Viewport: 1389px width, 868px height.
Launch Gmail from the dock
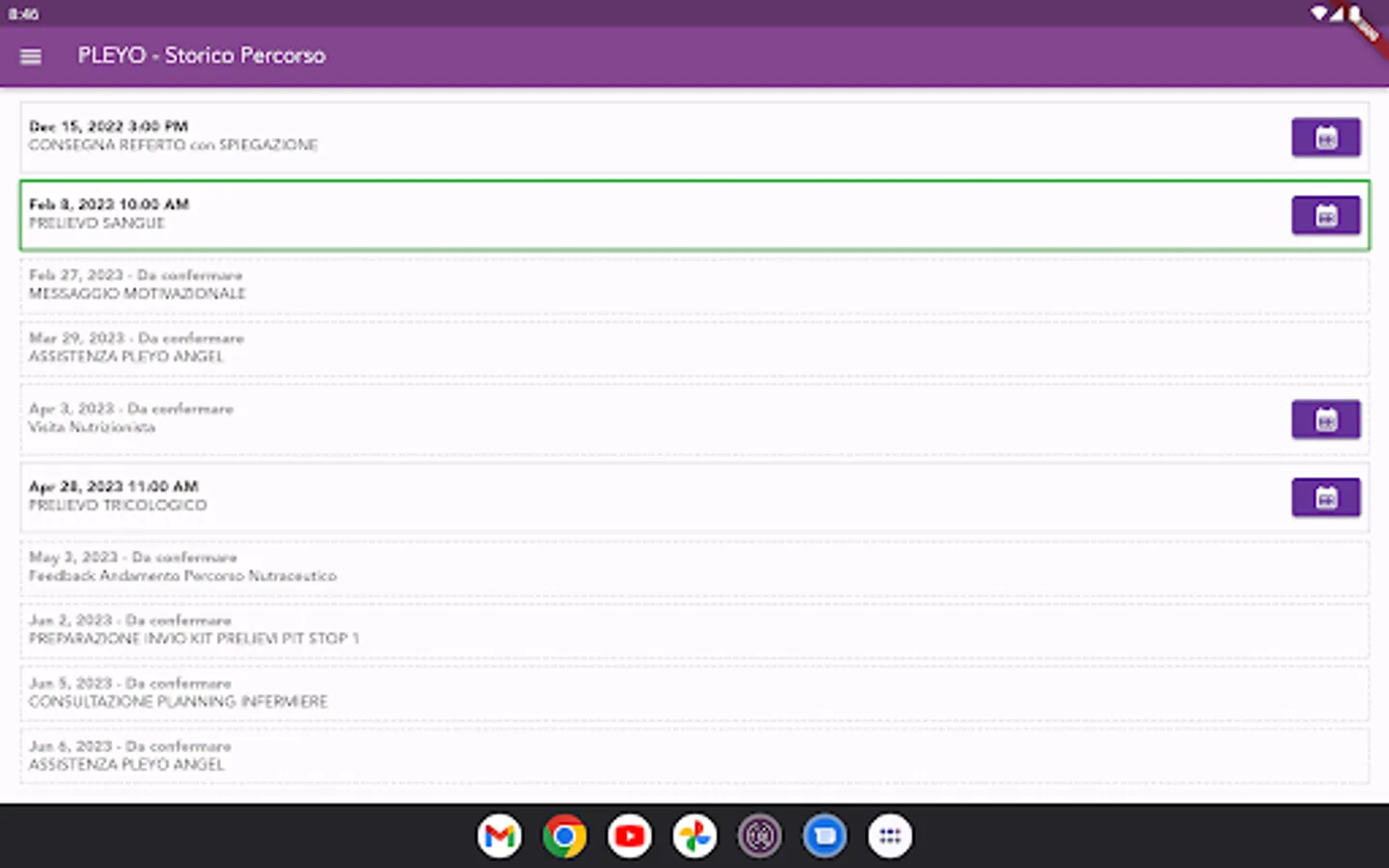[500, 836]
